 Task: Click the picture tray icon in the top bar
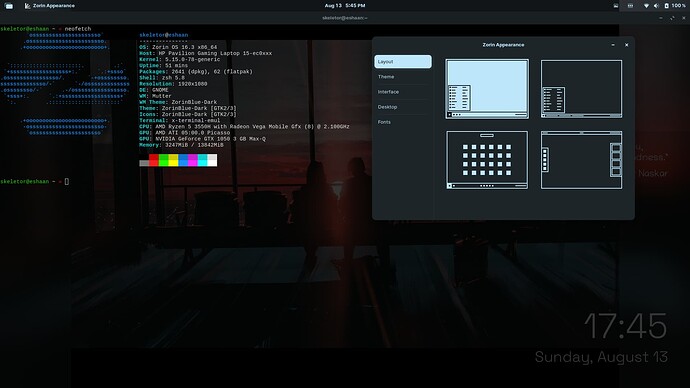point(616,6)
